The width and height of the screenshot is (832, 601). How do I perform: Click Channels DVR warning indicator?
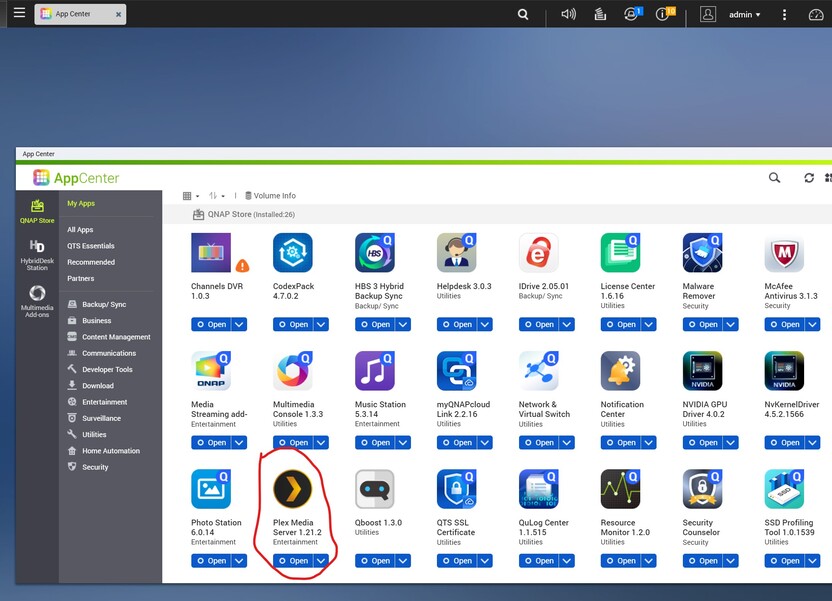[x=242, y=265]
